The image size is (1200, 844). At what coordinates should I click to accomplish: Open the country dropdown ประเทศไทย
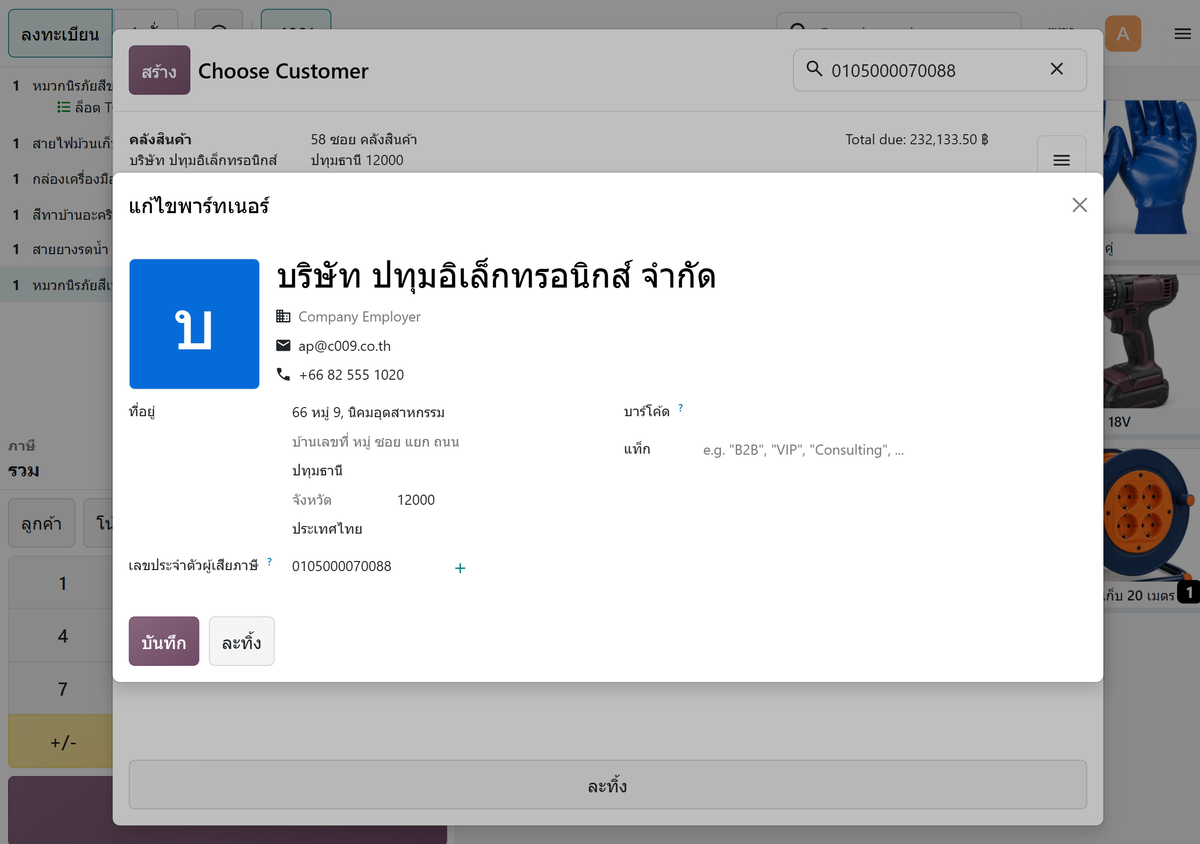440,528
